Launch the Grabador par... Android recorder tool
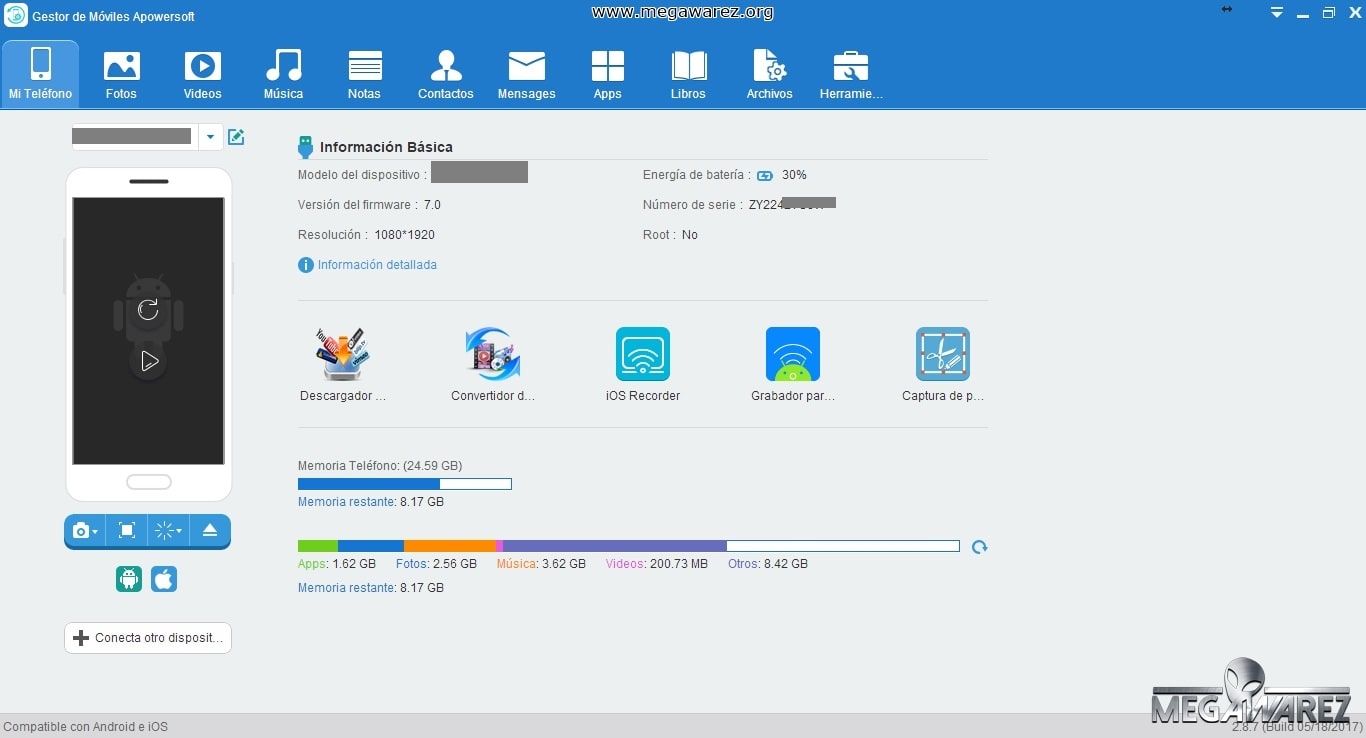This screenshot has height=738, width=1366. [793, 365]
